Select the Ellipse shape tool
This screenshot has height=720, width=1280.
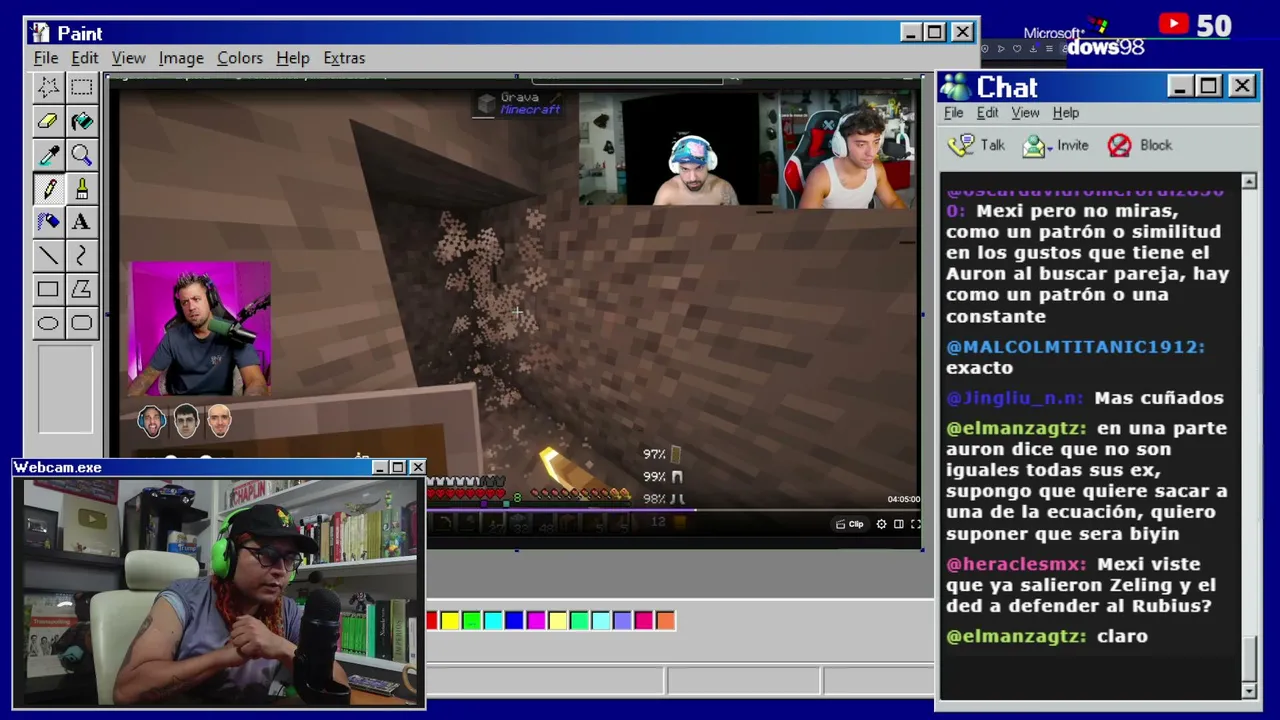48,323
